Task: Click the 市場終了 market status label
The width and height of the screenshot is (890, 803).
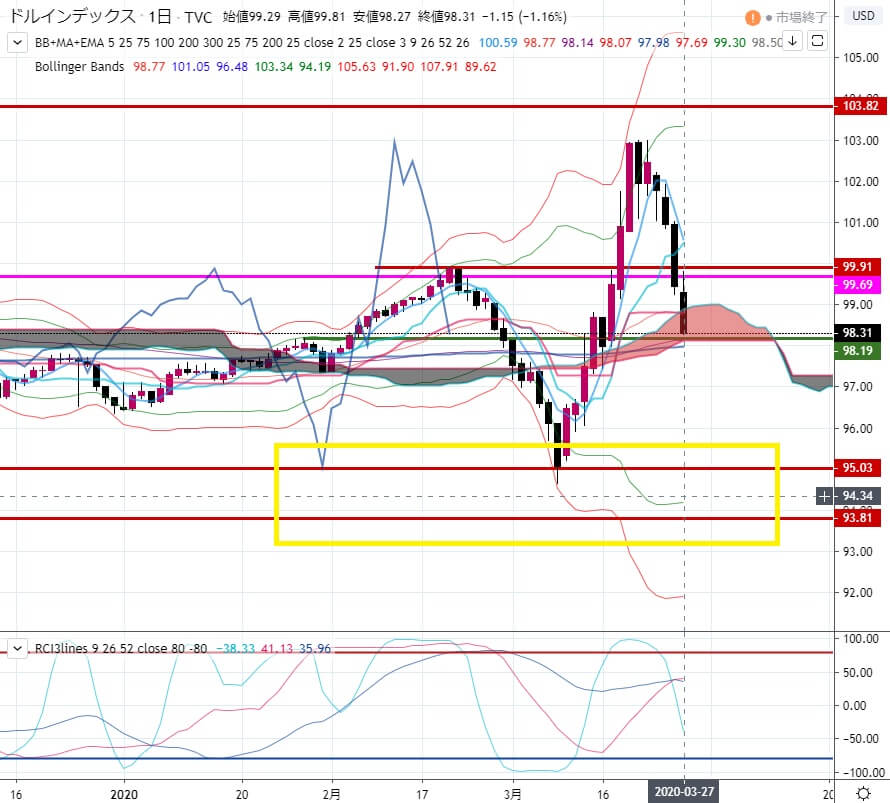Action: [x=800, y=18]
